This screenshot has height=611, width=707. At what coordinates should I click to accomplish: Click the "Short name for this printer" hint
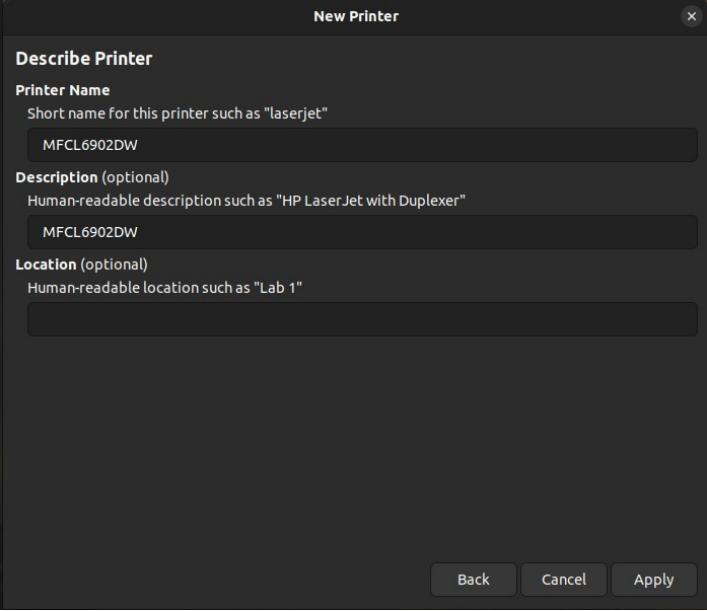point(177,113)
